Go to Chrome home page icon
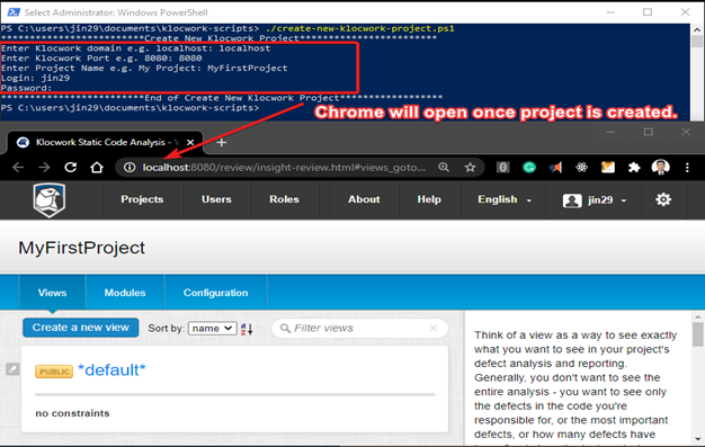Screen dimensions: 705x447 click(x=97, y=167)
